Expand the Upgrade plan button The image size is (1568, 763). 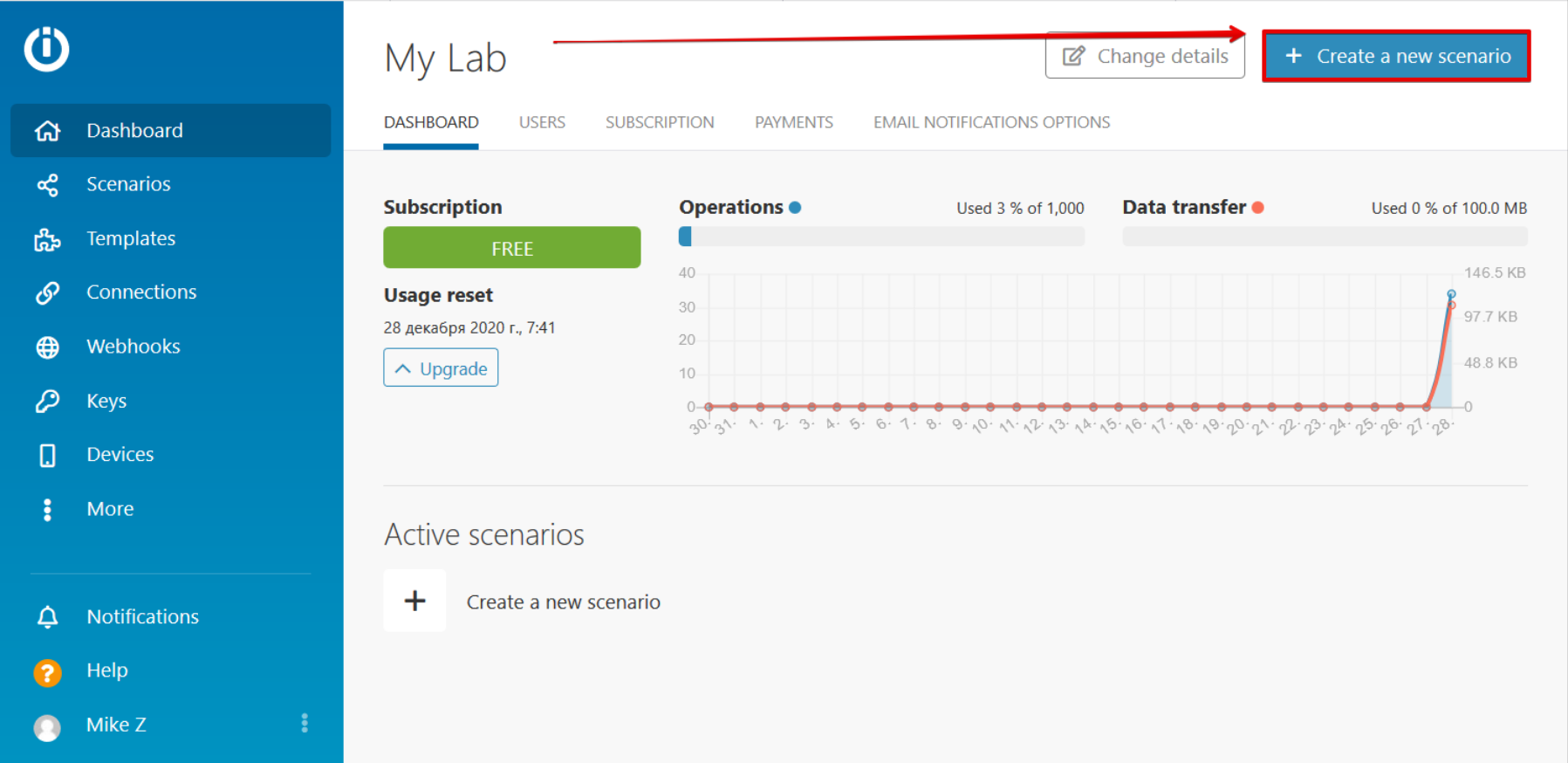click(441, 368)
